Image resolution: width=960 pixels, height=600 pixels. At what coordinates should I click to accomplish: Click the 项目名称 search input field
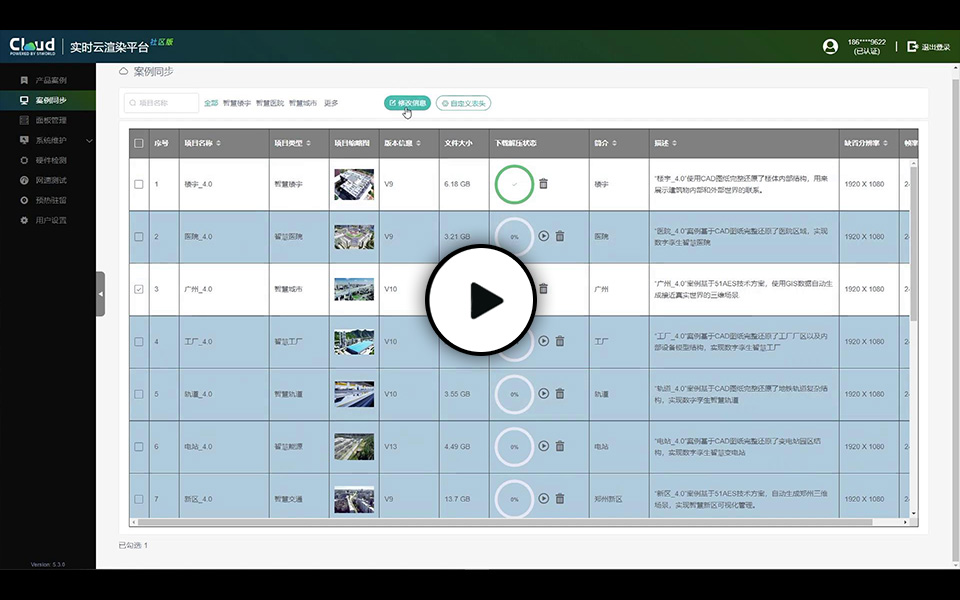click(162, 103)
